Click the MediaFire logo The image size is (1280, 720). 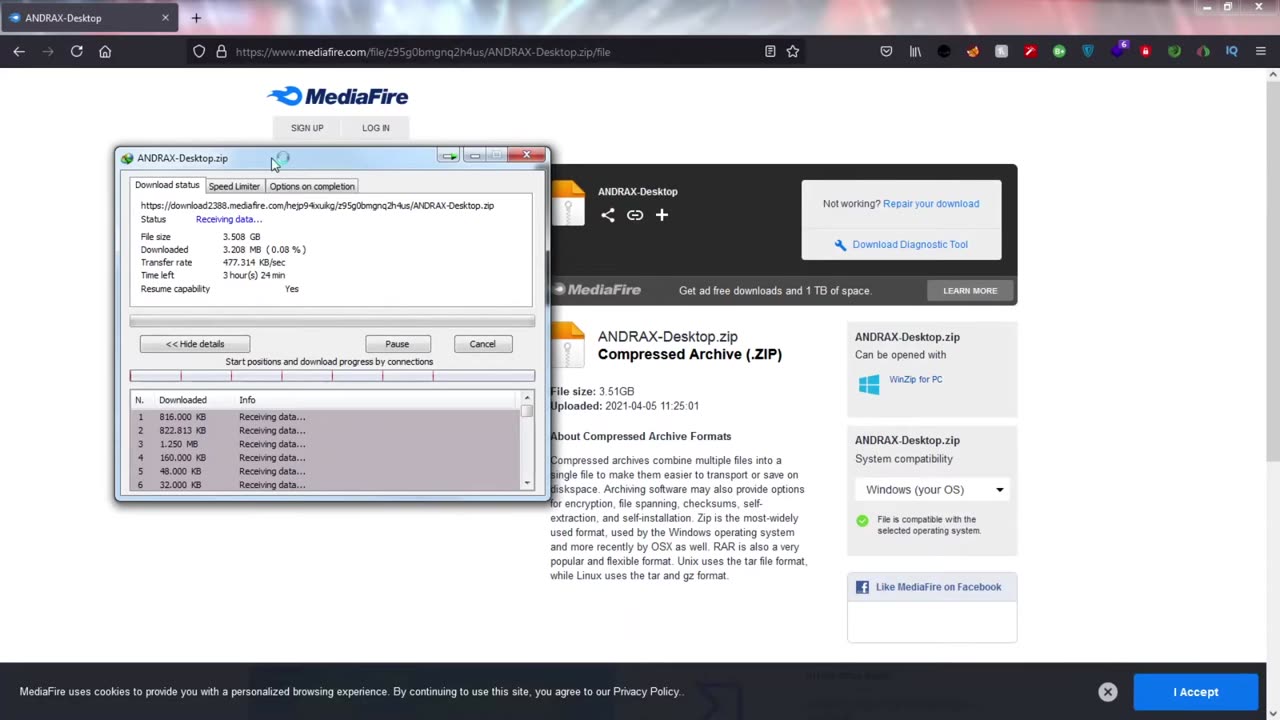338,96
